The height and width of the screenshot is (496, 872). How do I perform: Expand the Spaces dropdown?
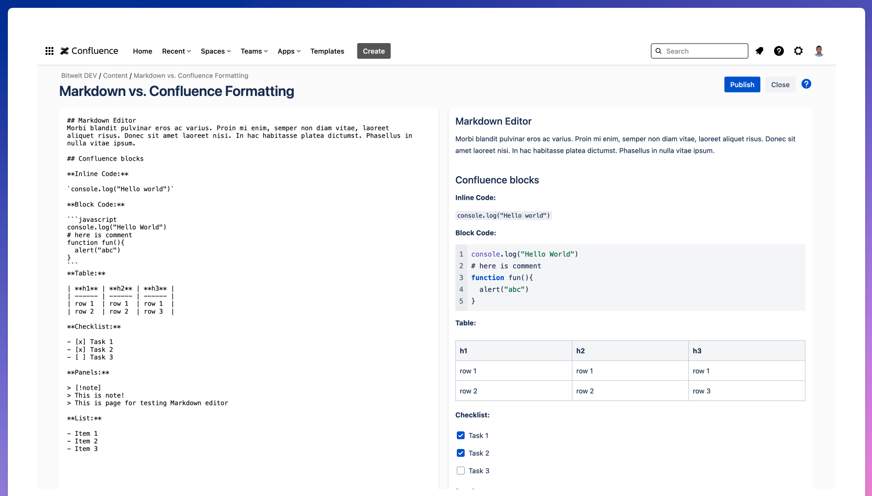[x=215, y=51]
